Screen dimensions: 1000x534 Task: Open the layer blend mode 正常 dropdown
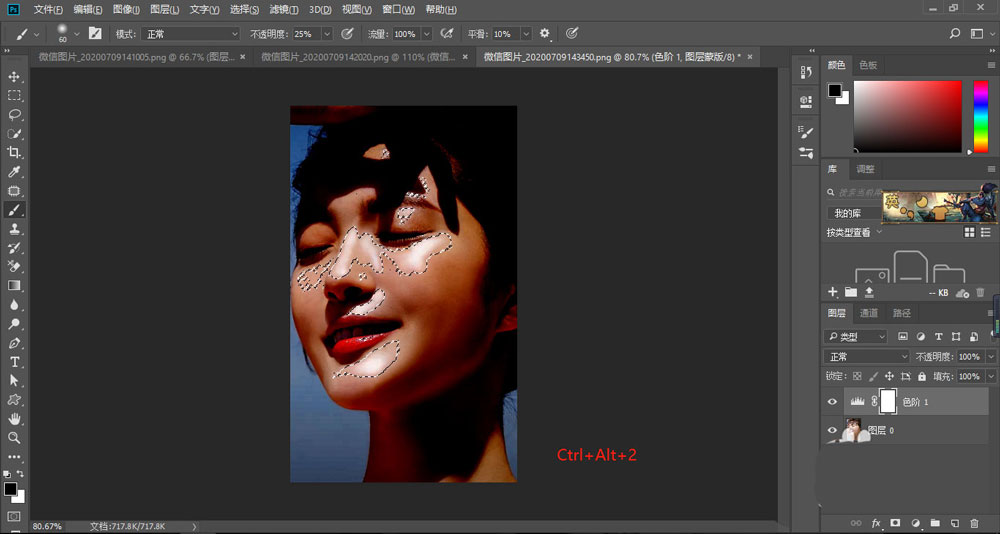coord(866,357)
